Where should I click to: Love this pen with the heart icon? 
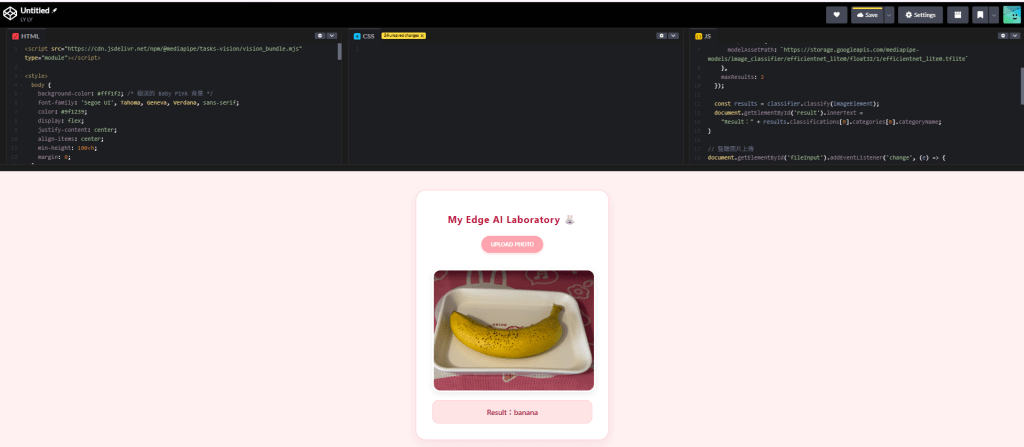click(x=836, y=15)
